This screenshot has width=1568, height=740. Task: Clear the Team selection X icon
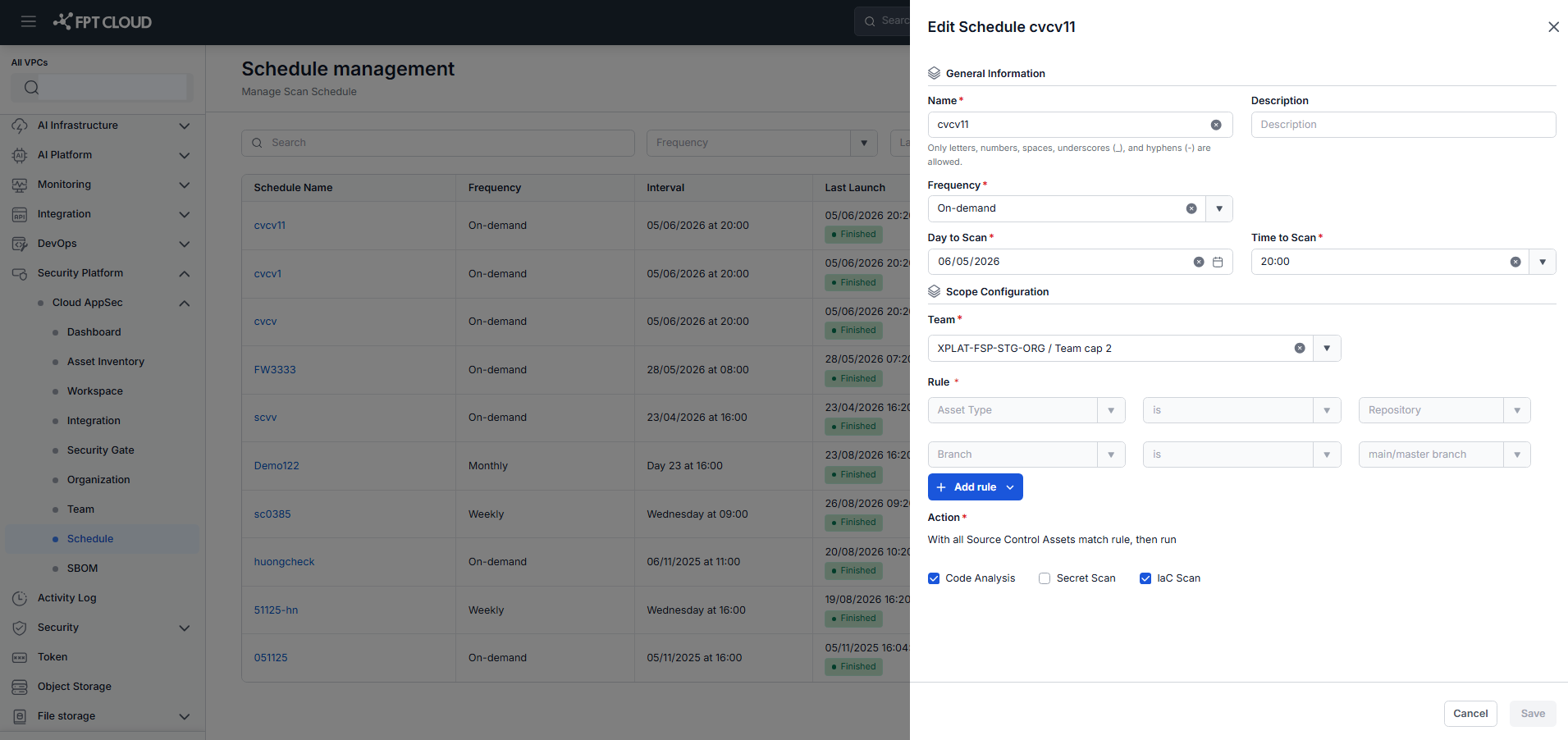1300,348
